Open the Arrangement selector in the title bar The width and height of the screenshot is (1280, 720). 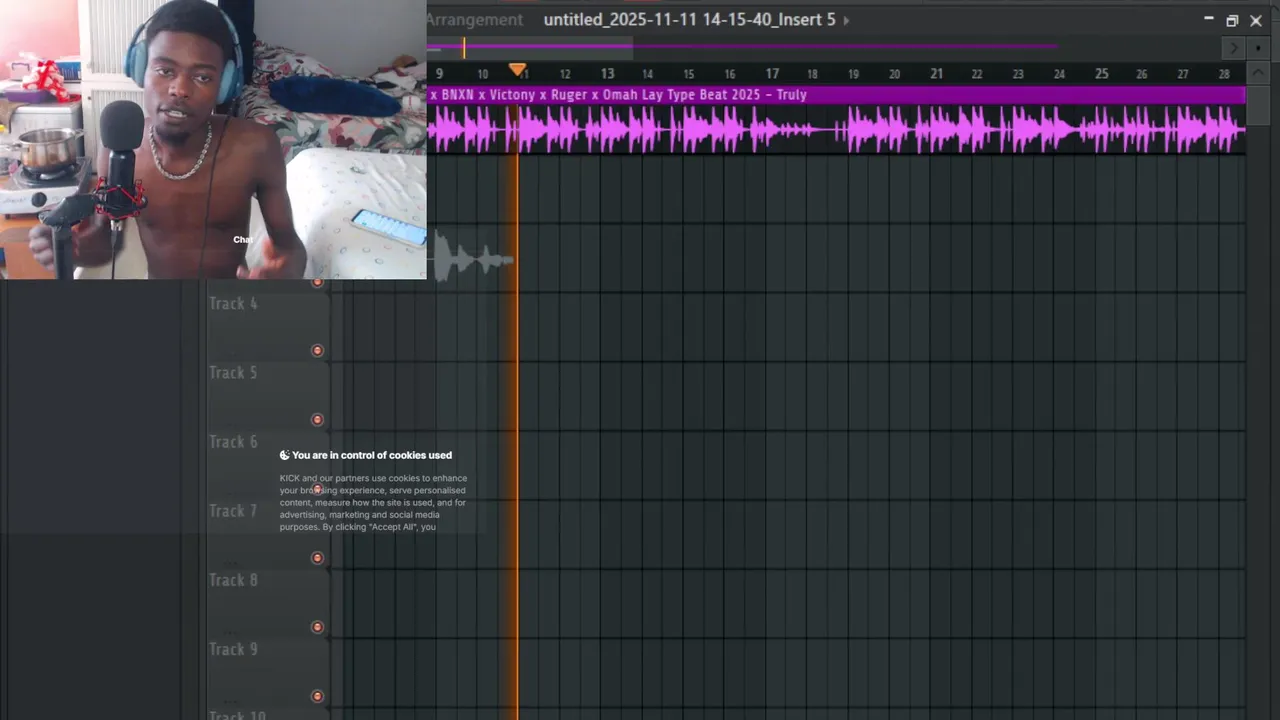pos(475,19)
